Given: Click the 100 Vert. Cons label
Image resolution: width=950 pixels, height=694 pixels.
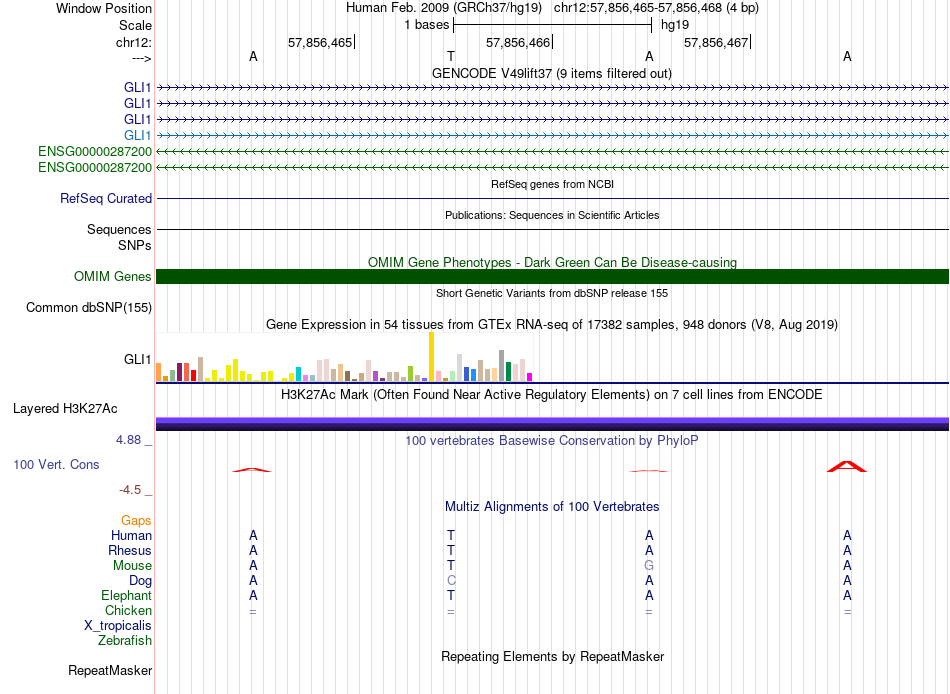Looking at the screenshot, I should pyautogui.click(x=56, y=464).
